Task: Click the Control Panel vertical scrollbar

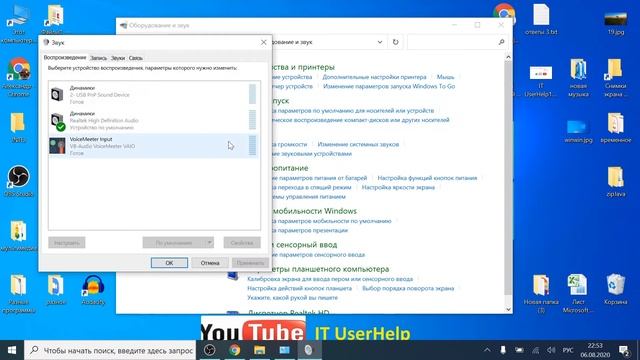Action: click(x=508, y=178)
